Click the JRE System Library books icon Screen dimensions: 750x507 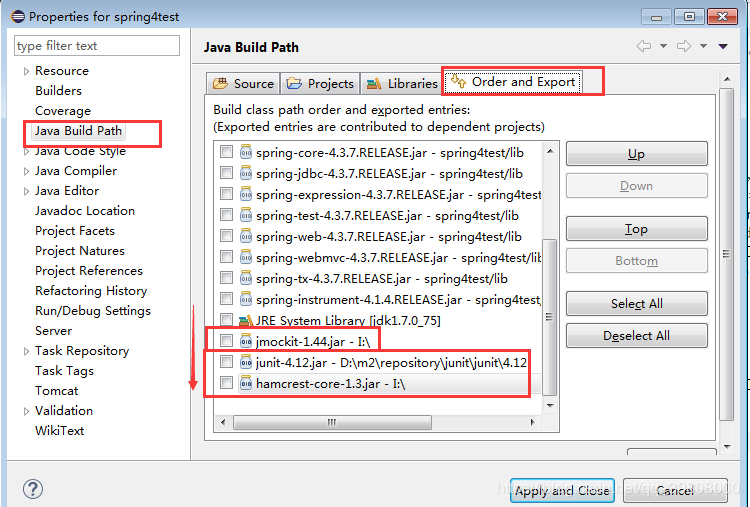245,320
